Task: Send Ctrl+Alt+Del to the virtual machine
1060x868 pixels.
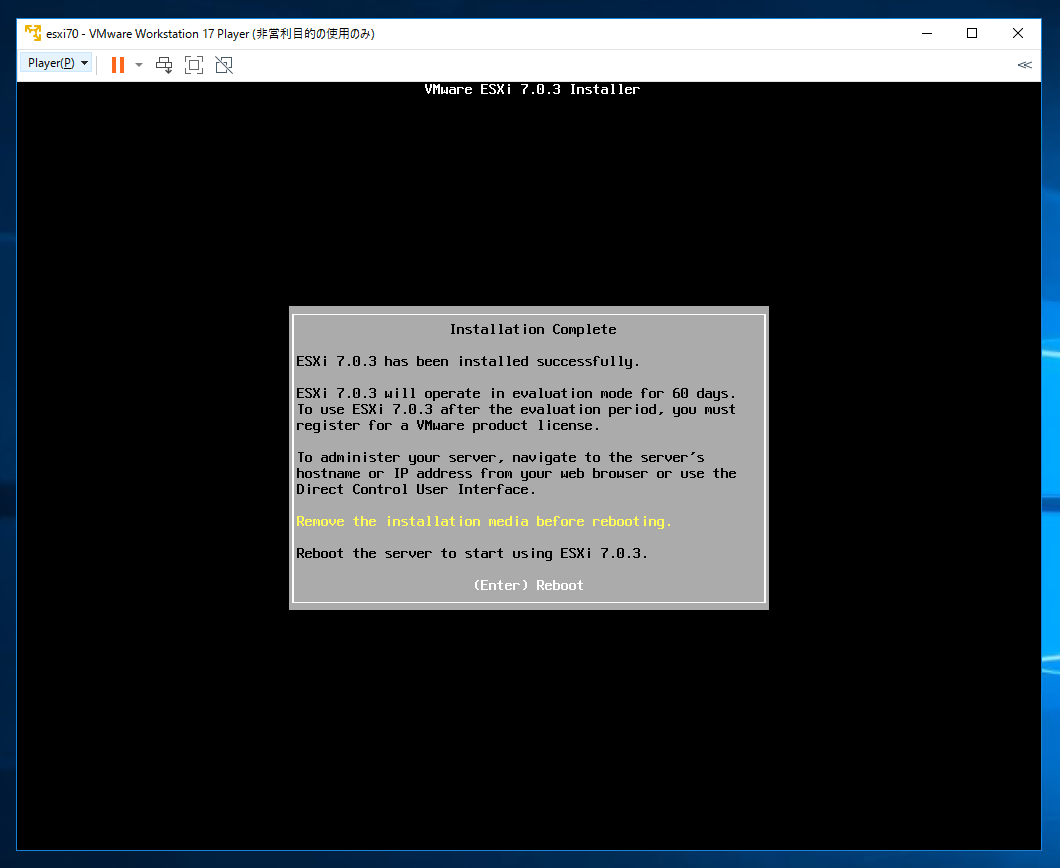Action: (164, 65)
